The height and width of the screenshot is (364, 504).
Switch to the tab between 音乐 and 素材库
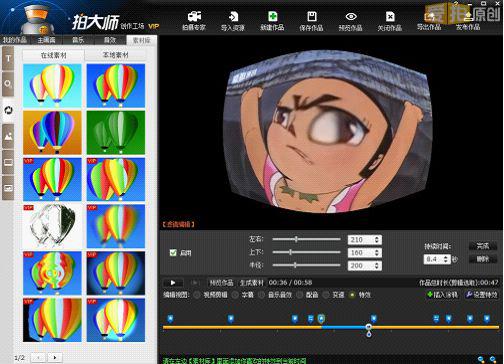[x=110, y=40]
